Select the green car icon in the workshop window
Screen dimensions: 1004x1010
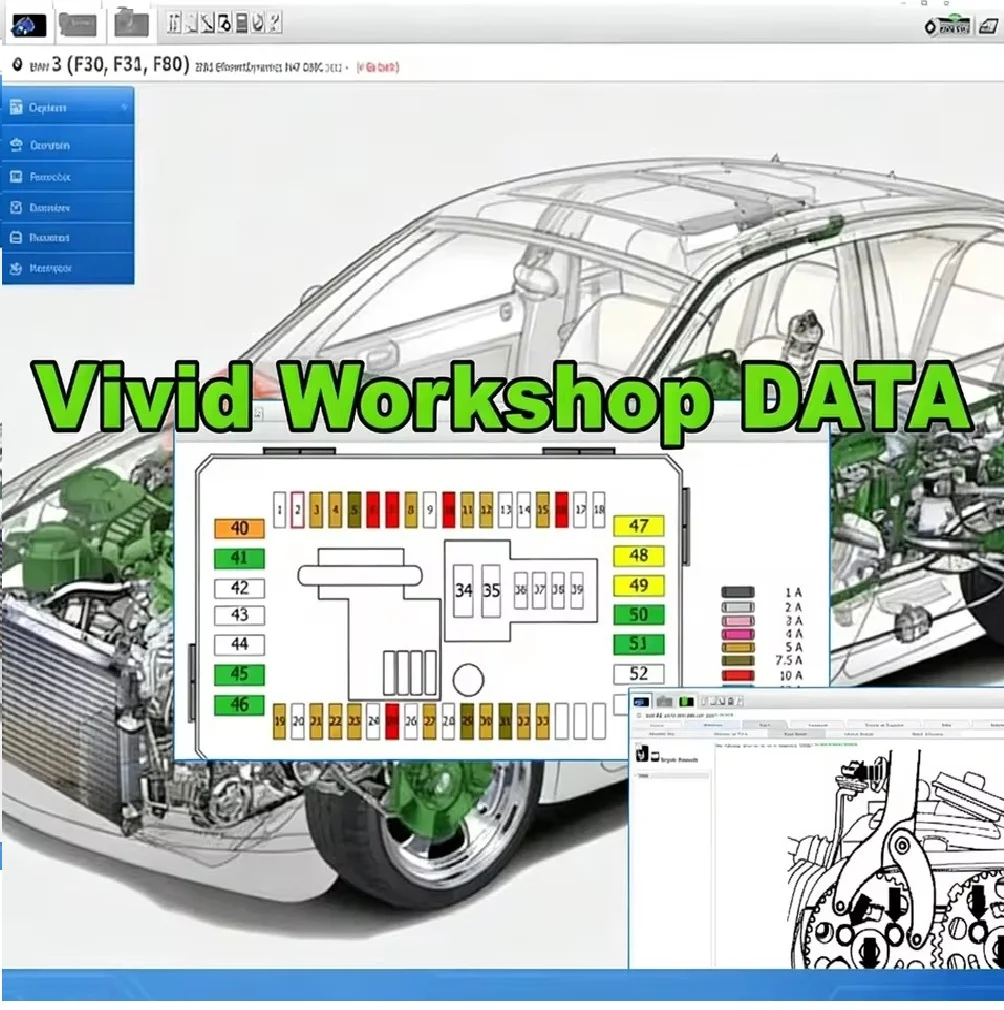(x=686, y=701)
